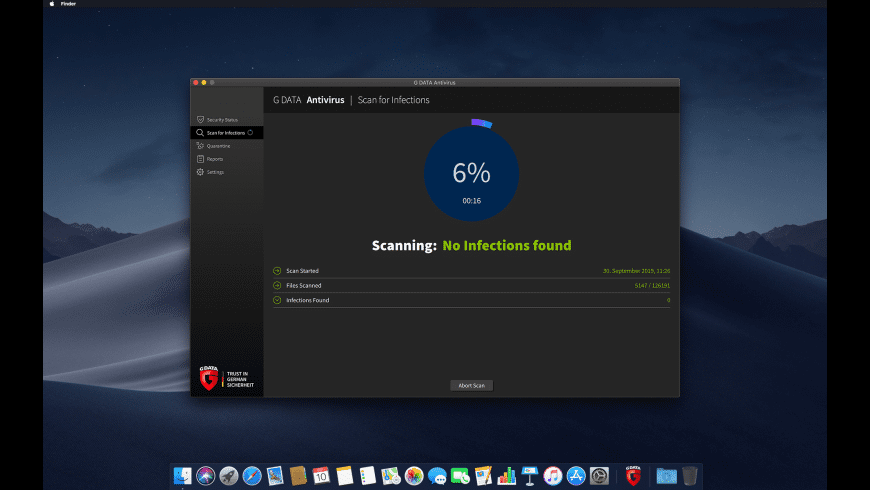The height and width of the screenshot is (490, 870).
Task: Open Notes from the Dock
Action: click(x=345, y=476)
